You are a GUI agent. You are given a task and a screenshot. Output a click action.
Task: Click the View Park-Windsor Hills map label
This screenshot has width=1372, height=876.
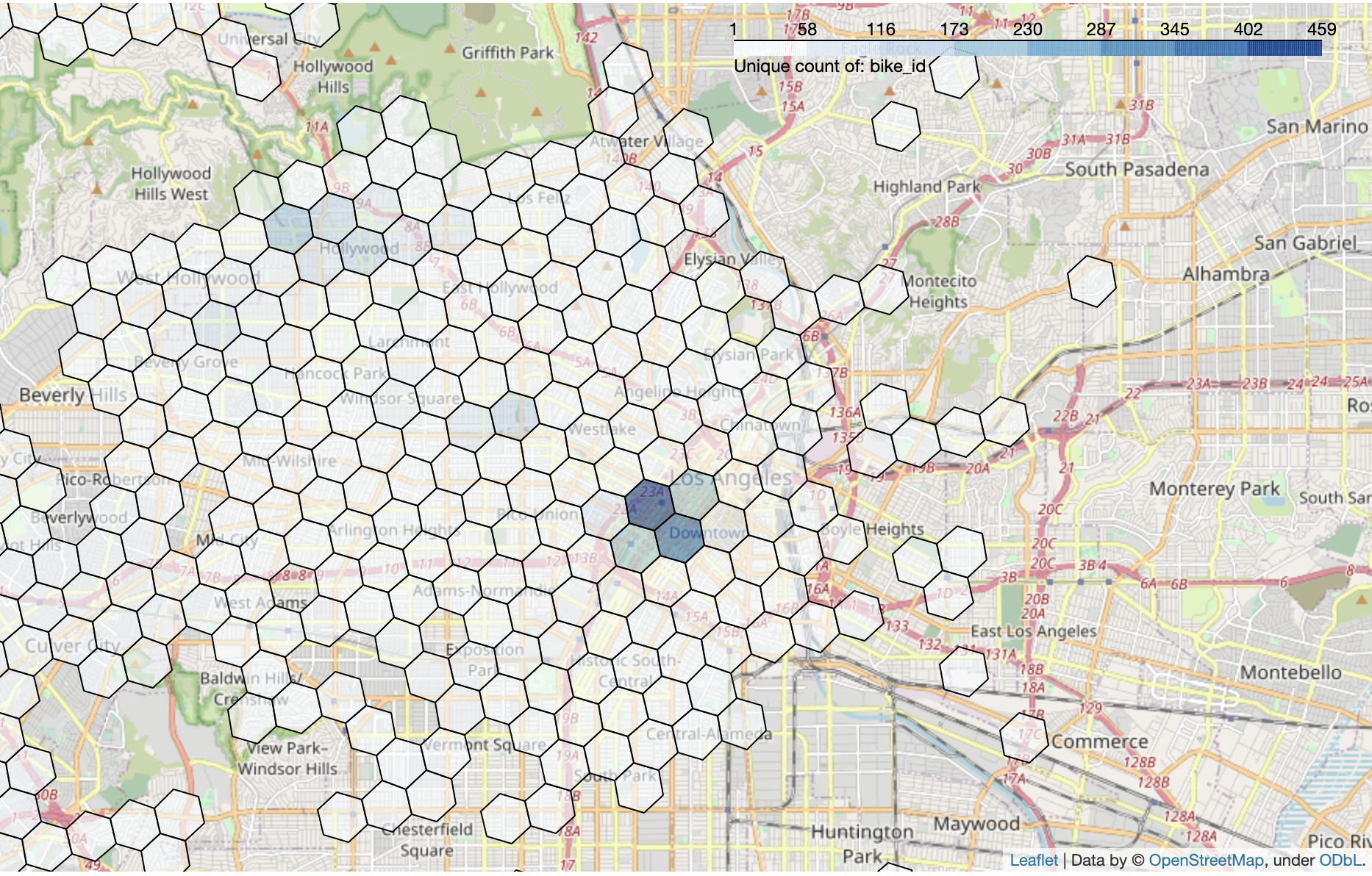point(287,758)
